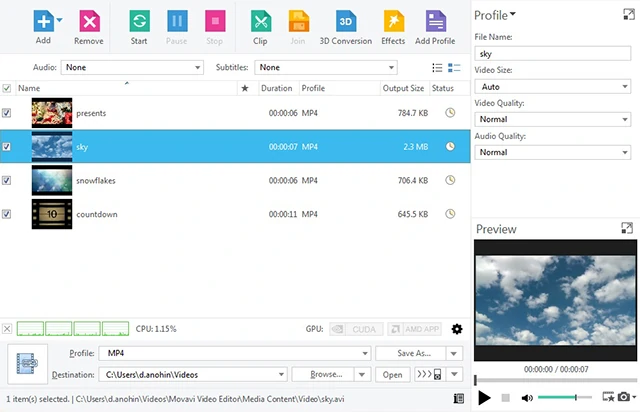
Task: Open the Clip tool
Action: 260,26
